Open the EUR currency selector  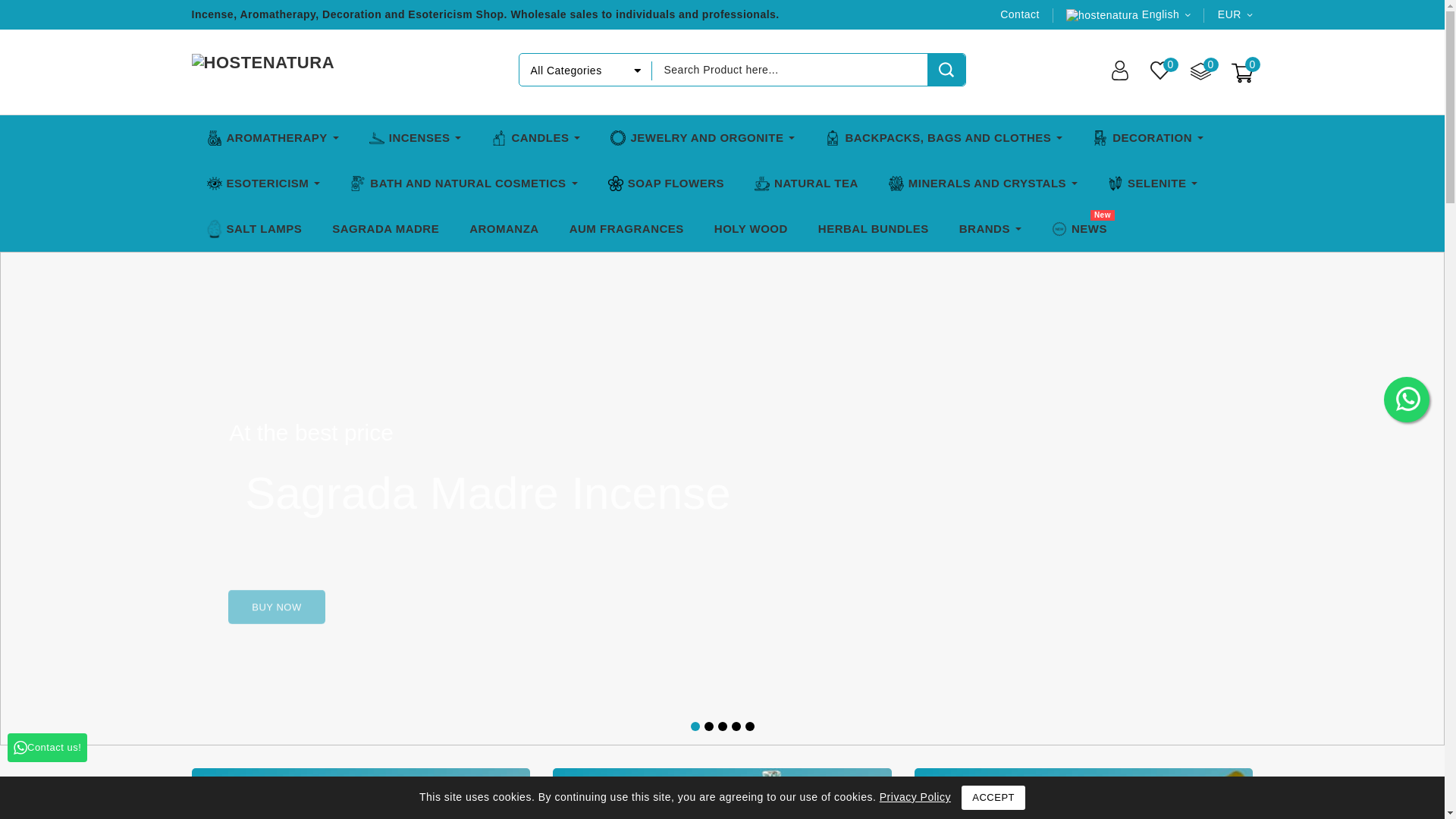(x=1235, y=14)
